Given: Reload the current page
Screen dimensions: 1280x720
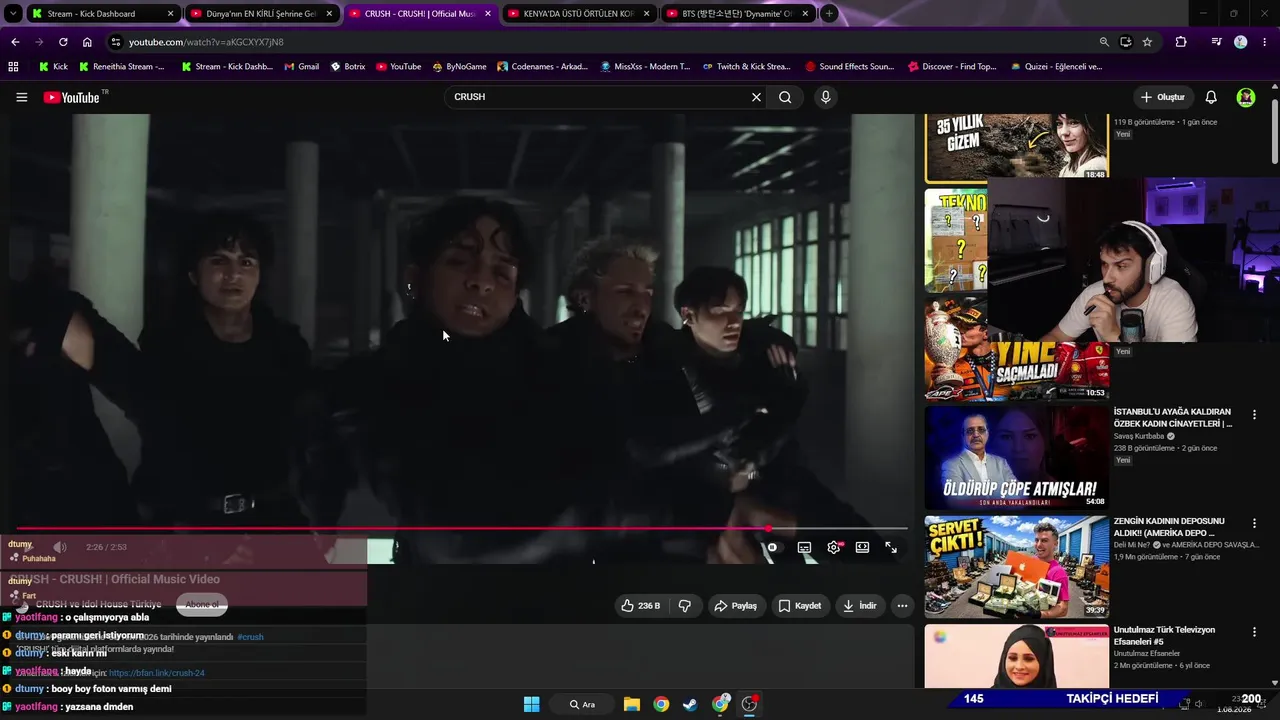Looking at the screenshot, I should pos(63,42).
